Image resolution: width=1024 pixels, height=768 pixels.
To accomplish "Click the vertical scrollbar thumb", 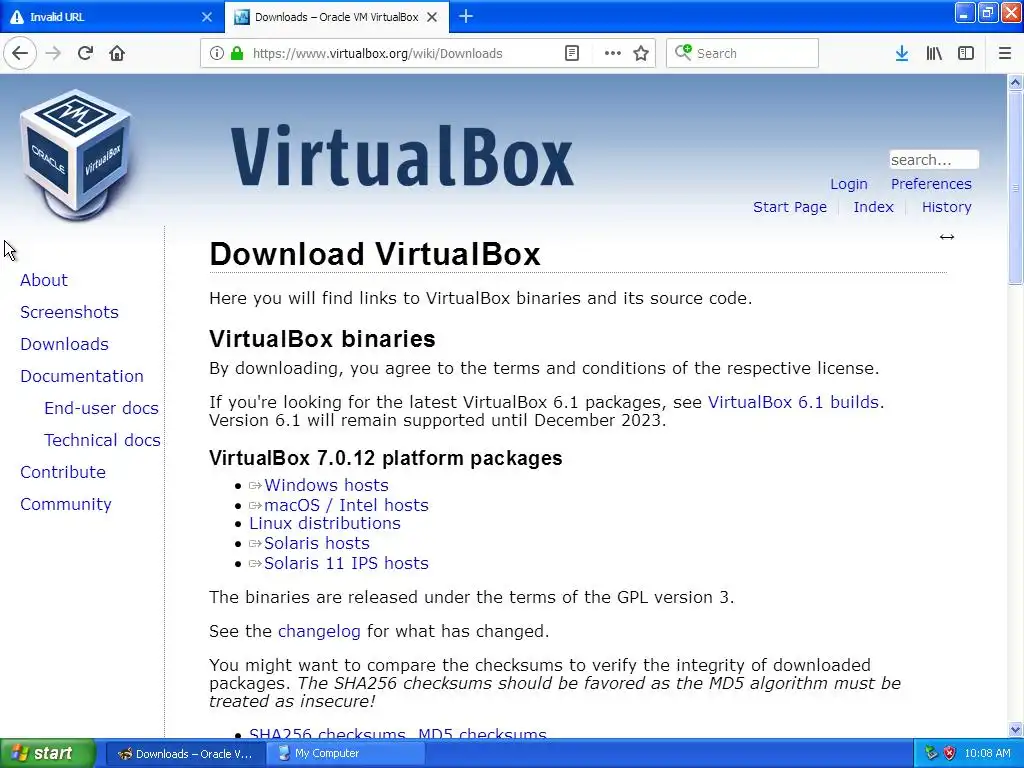I will pyautogui.click(x=1015, y=187).
